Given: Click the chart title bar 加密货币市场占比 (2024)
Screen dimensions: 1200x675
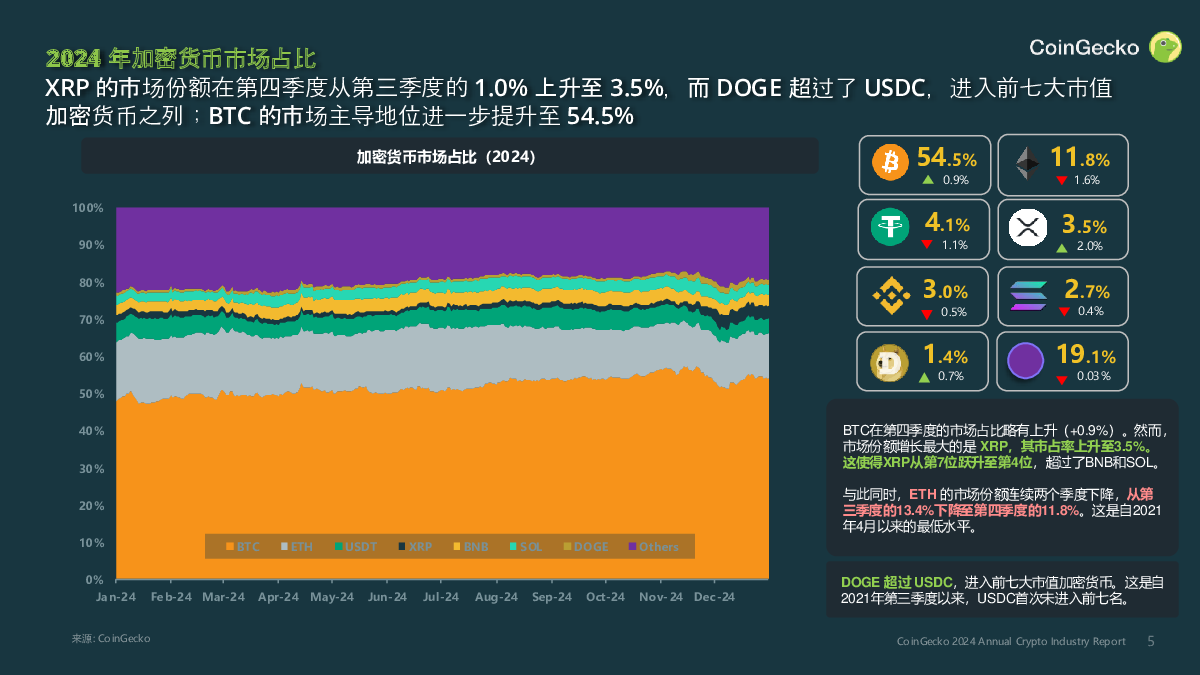Looking at the screenshot, I should tap(449, 157).
